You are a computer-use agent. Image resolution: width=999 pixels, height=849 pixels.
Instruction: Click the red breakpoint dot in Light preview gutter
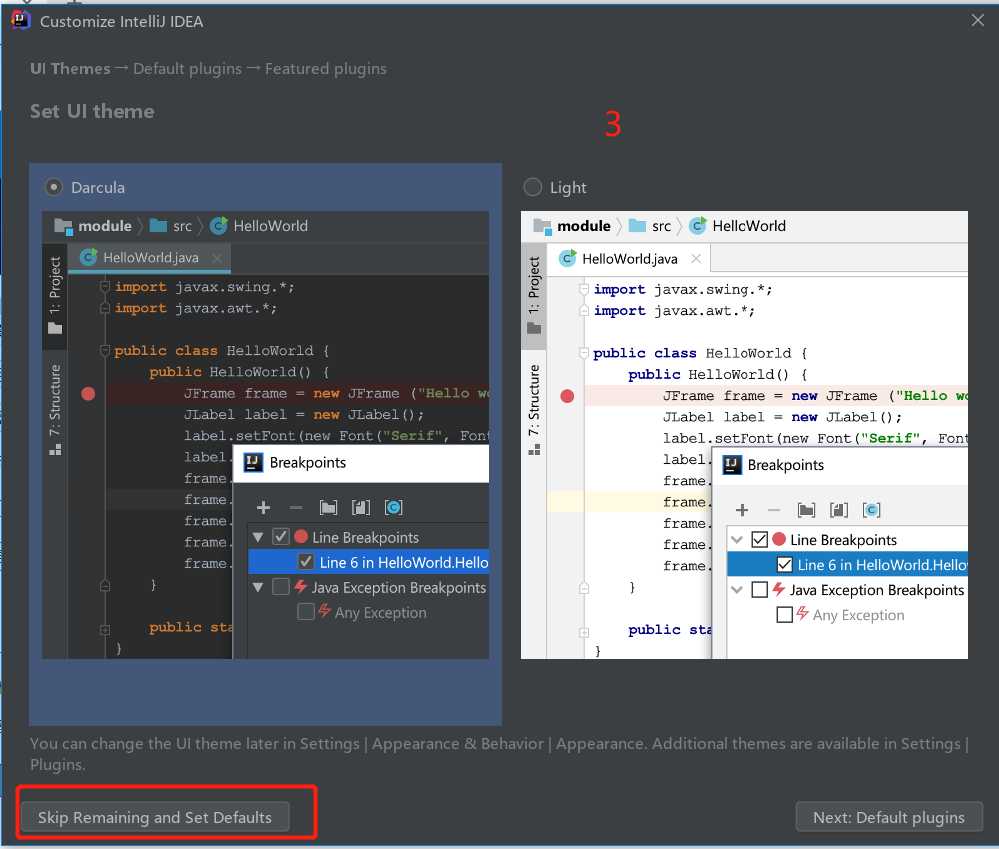[567, 396]
